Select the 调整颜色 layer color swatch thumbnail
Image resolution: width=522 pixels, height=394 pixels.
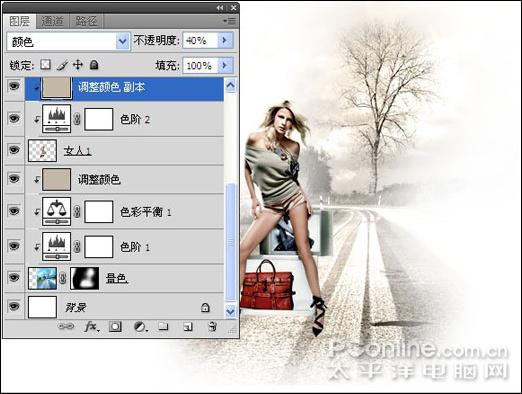[x=57, y=179]
